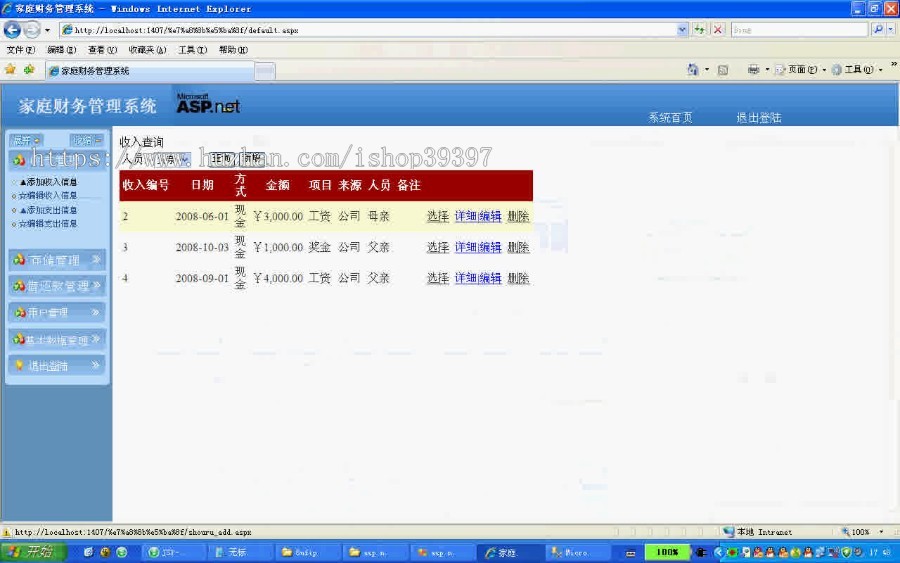This screenshot has width=900, height=563.
Task: Go back with the browser Back arrow
Action: [x=12, y=29]
